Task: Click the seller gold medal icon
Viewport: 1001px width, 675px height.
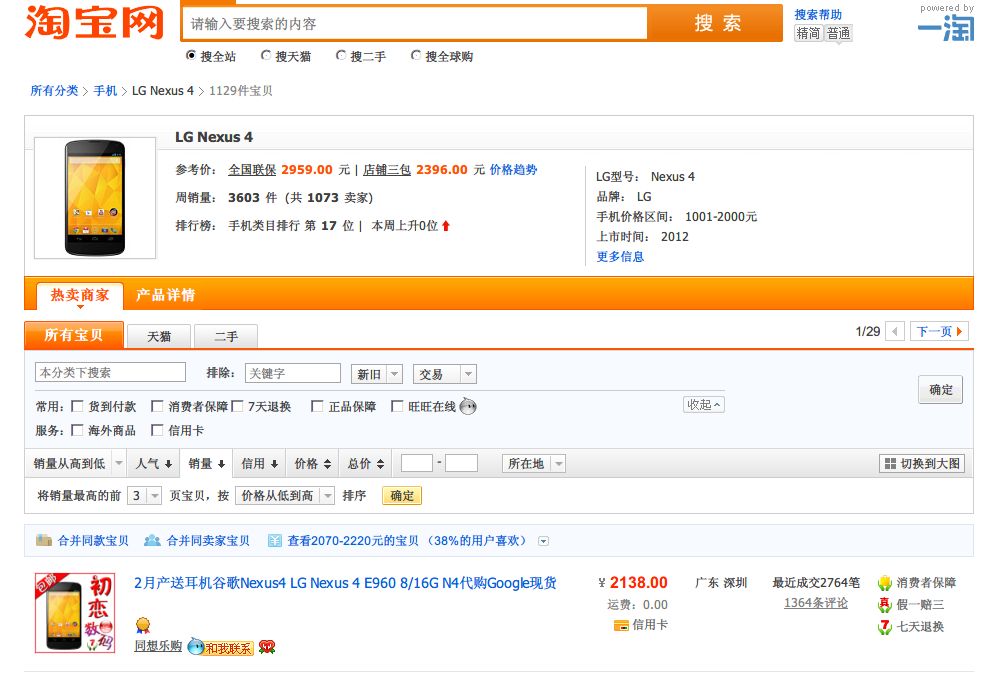Action: point(143,625)
